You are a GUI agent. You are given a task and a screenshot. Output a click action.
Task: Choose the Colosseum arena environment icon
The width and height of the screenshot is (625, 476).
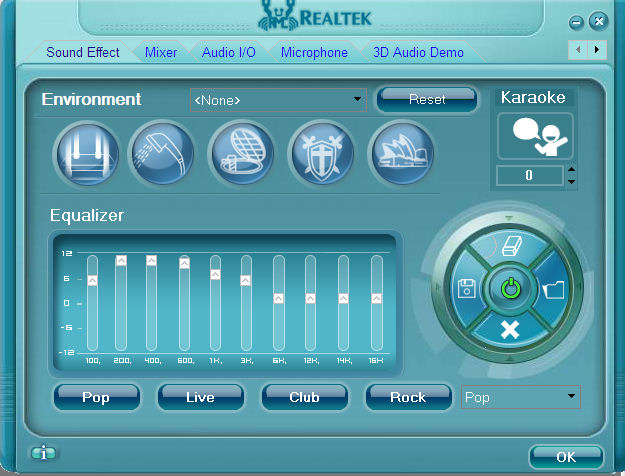coord(242,154)
